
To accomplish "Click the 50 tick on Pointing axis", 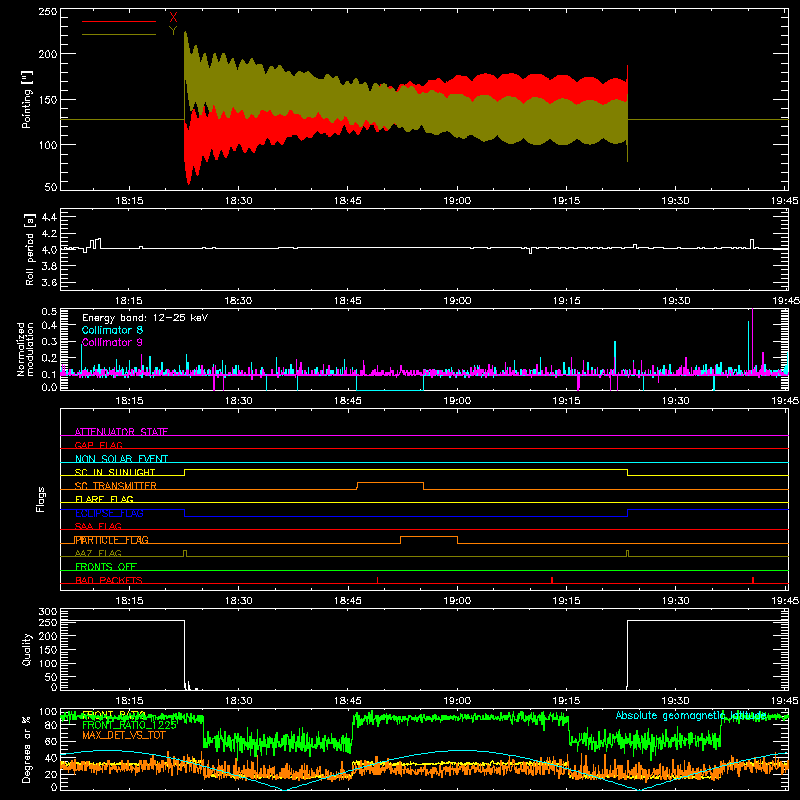I will pyautogui.click(x=51, y=187).
